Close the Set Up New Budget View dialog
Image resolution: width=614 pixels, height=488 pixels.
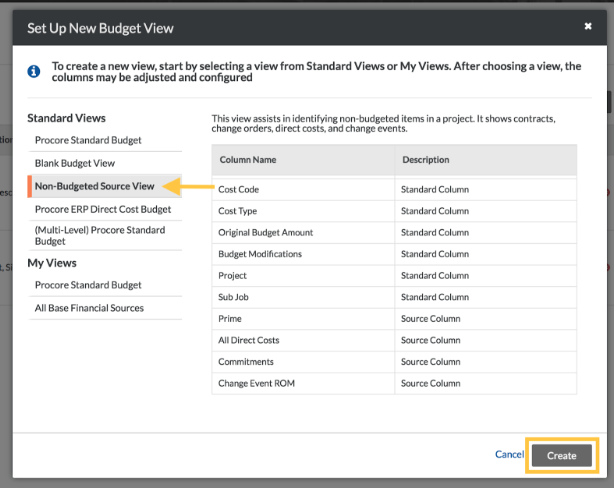[588, 26]
